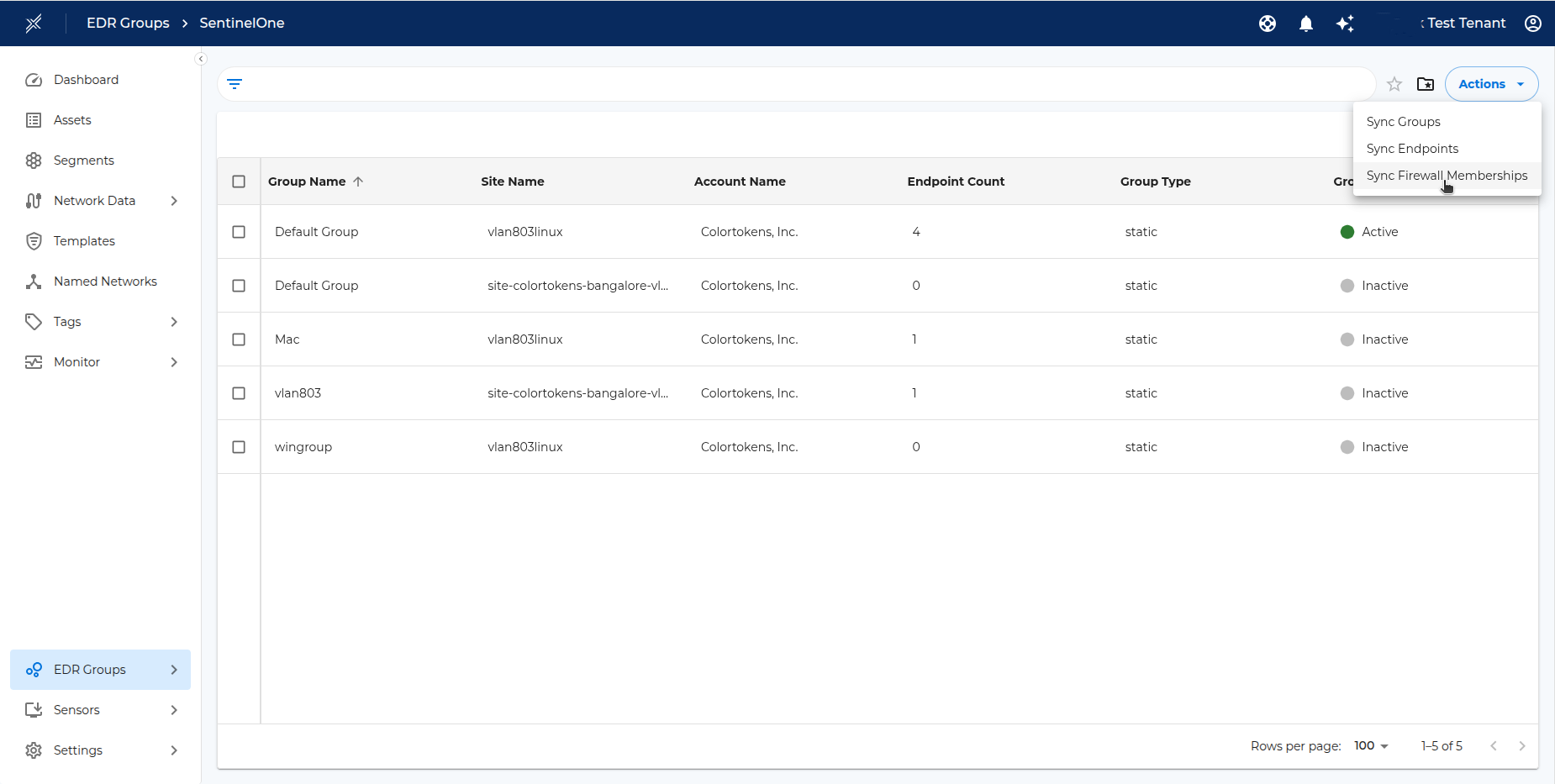Open the Actions dropdown menu
Image resolution: width=1555 pixels, height=784 pixels.
coord(1490,83)
